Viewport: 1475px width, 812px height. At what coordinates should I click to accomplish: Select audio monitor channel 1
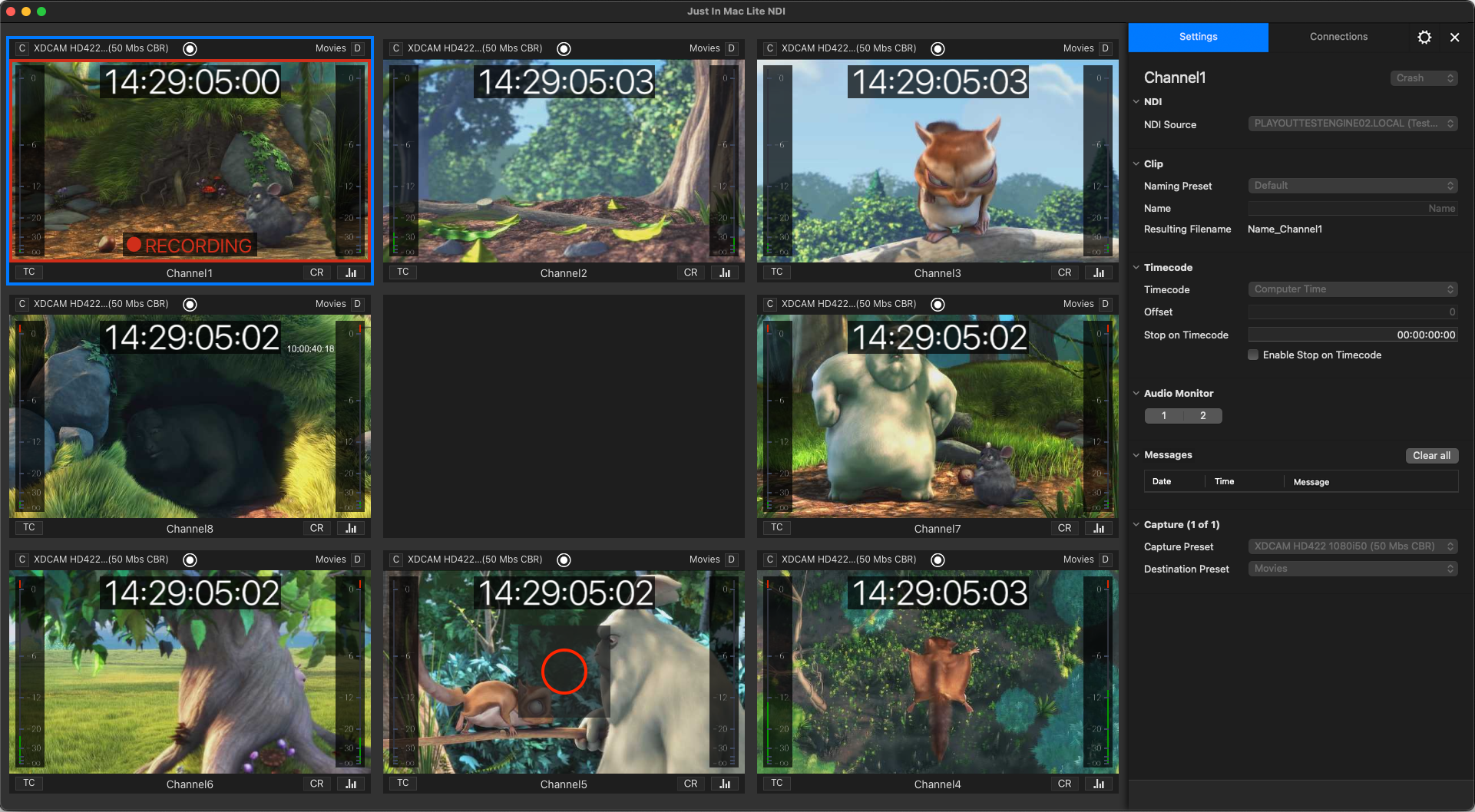coord(1164,416)
